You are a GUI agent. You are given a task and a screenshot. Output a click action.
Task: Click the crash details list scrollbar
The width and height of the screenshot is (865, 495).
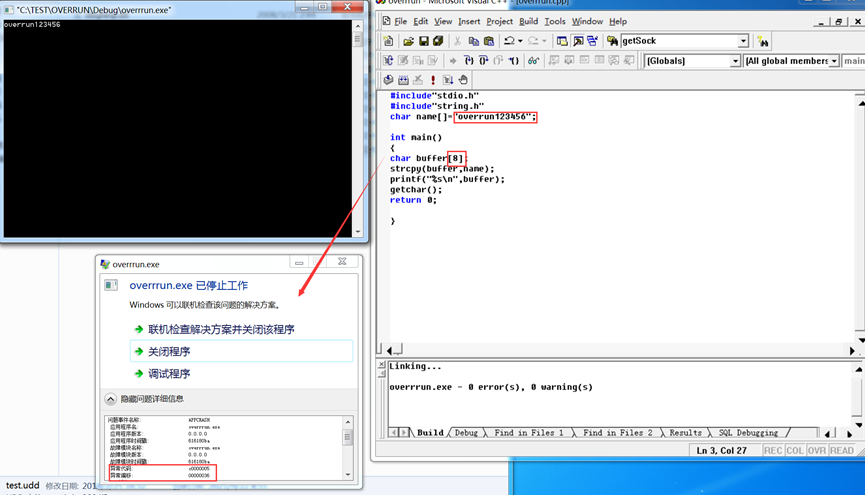click(x=348, y=448)
